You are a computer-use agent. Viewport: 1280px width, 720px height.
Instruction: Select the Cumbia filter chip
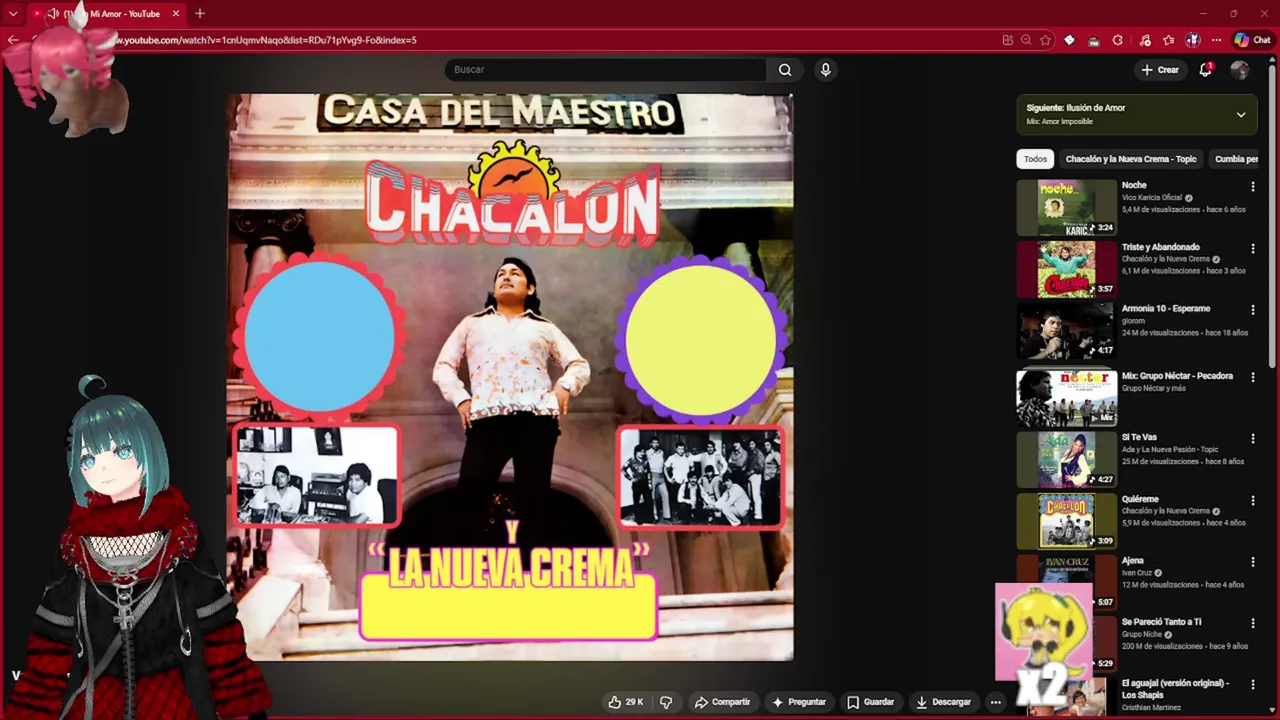1236,159
